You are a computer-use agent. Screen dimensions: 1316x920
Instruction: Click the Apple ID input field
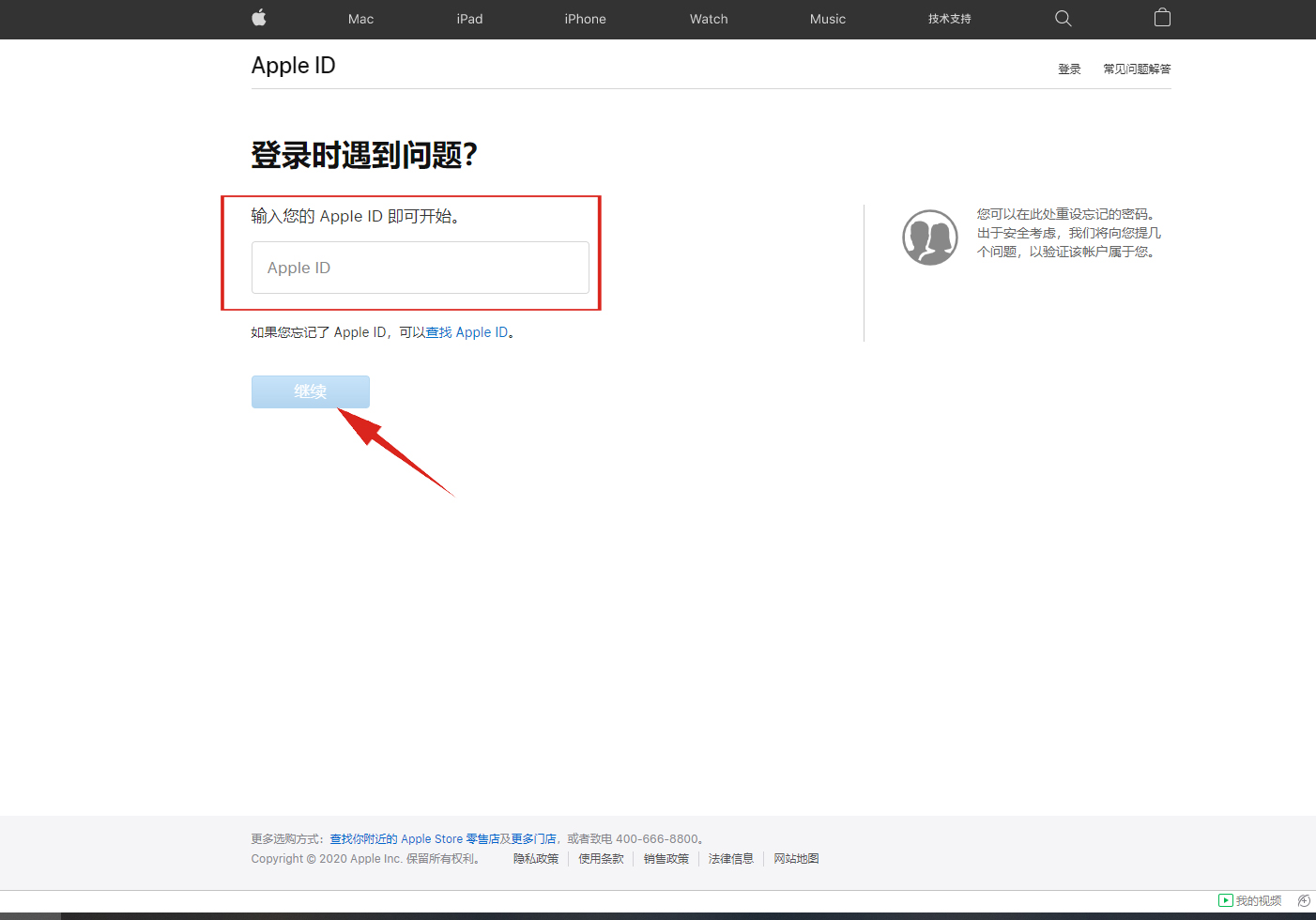click(421, 268)
